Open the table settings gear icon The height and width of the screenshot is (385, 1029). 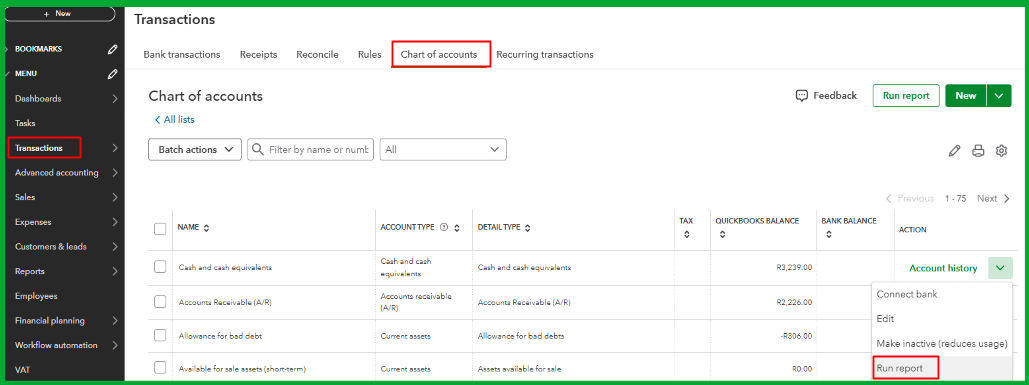coord(1001,151)
